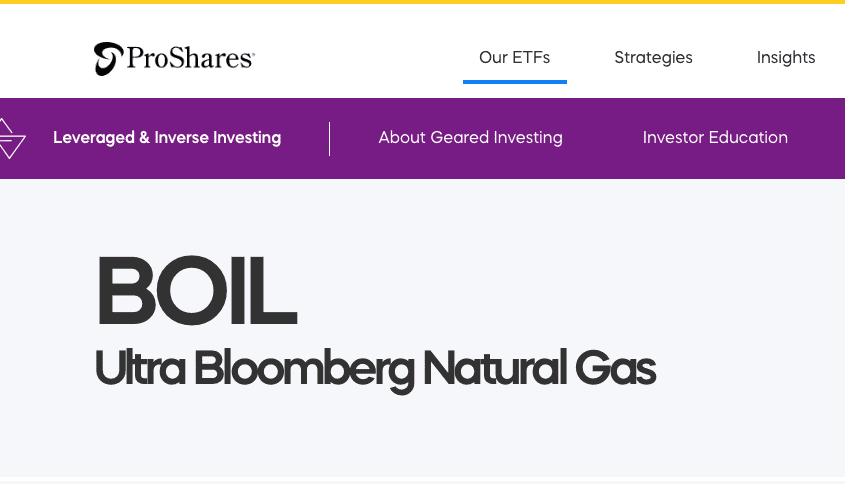Click the word Bloomberg in the fund name
Image resolution: width=845 pixels, height=484 pixels.
coord(303,369)
